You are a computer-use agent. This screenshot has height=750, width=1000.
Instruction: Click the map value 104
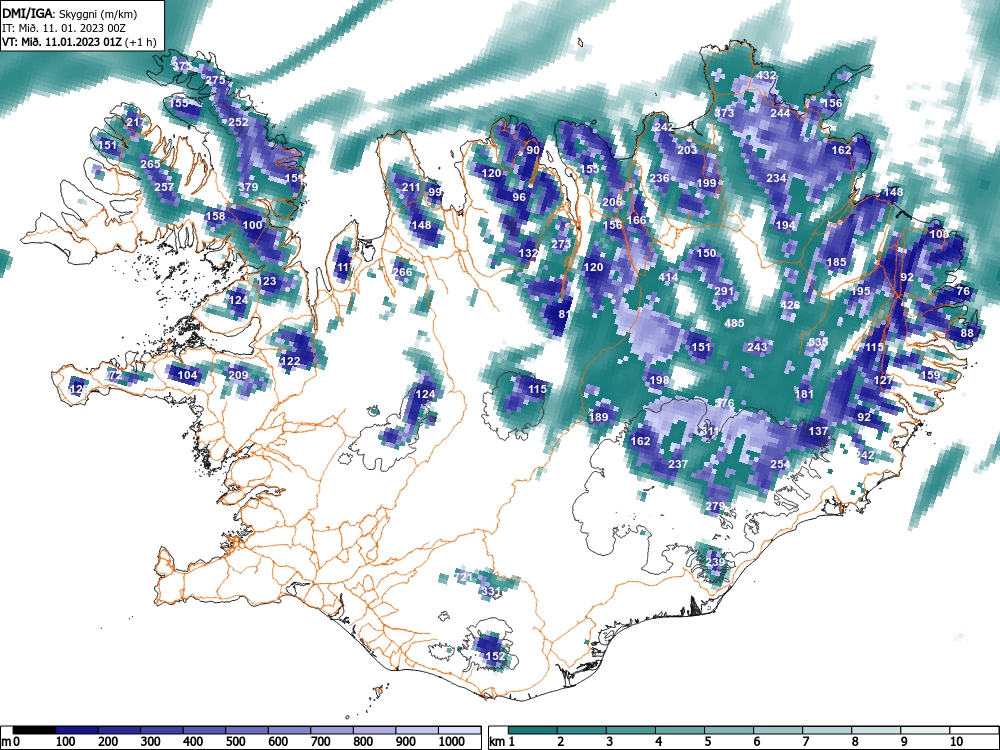(188, 375)
